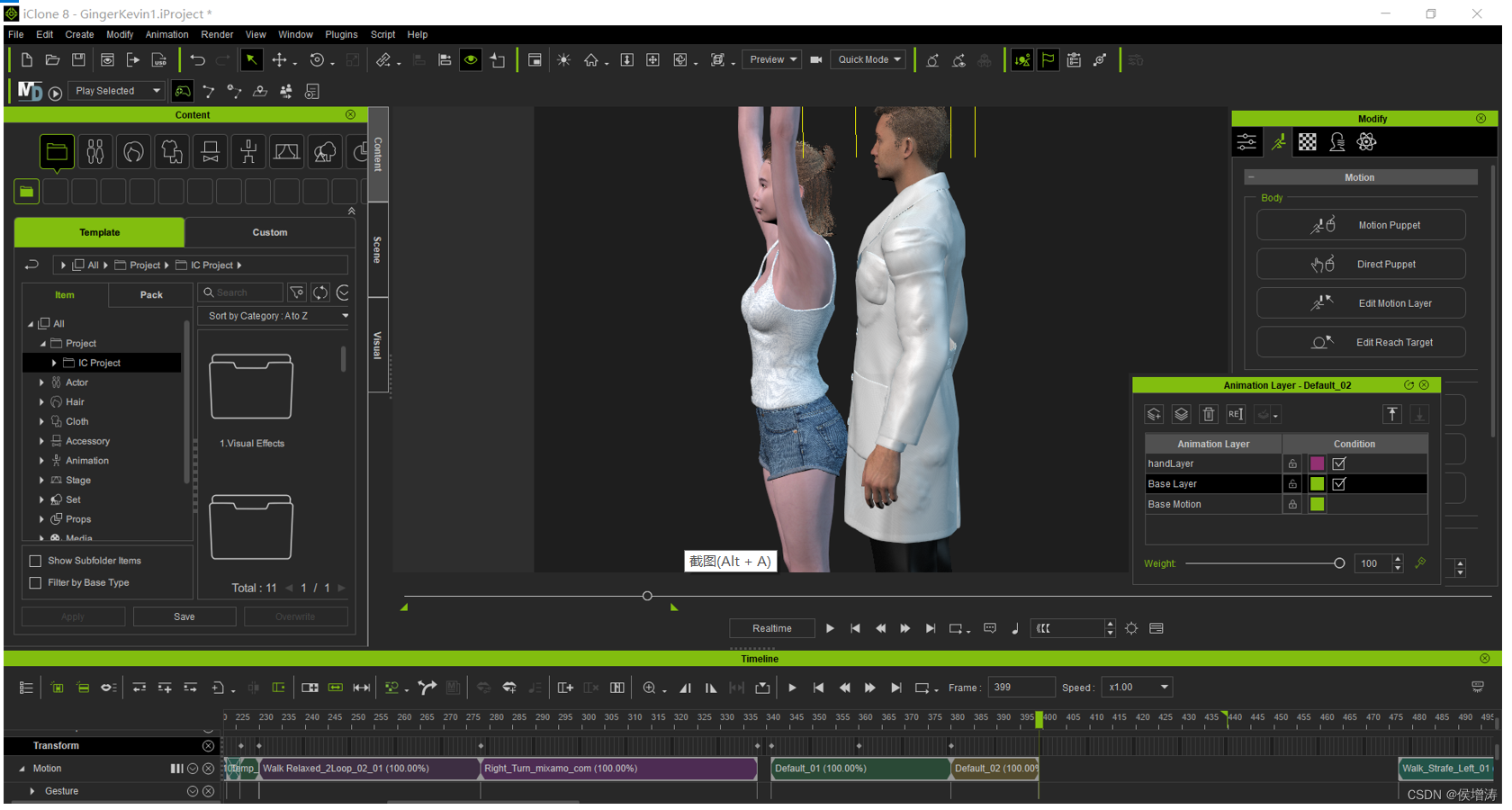Click the timeline Frame number field
1512x810 pixels.
(x=1021, y=688)
